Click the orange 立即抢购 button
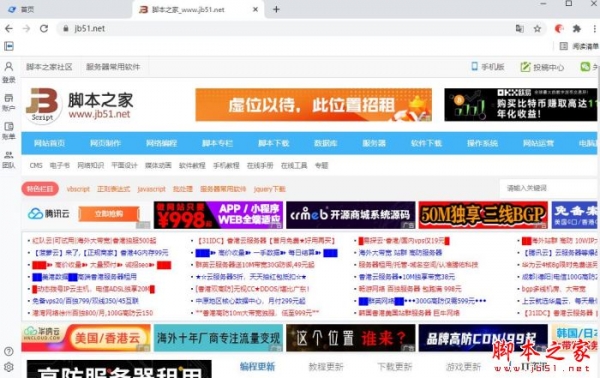600x378 pixels. point(109,214)
